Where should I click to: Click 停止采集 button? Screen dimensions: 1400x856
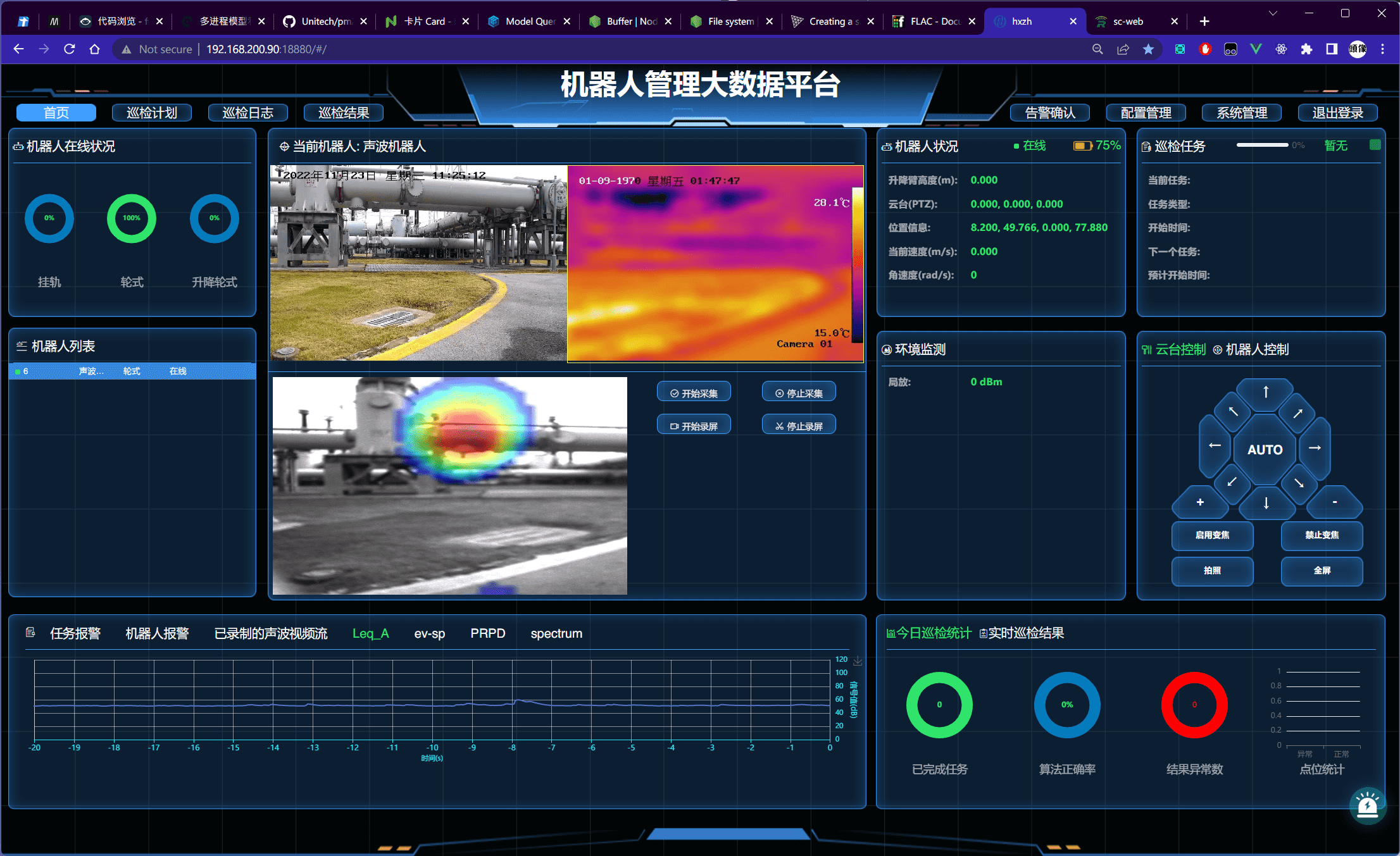point(799,393)
